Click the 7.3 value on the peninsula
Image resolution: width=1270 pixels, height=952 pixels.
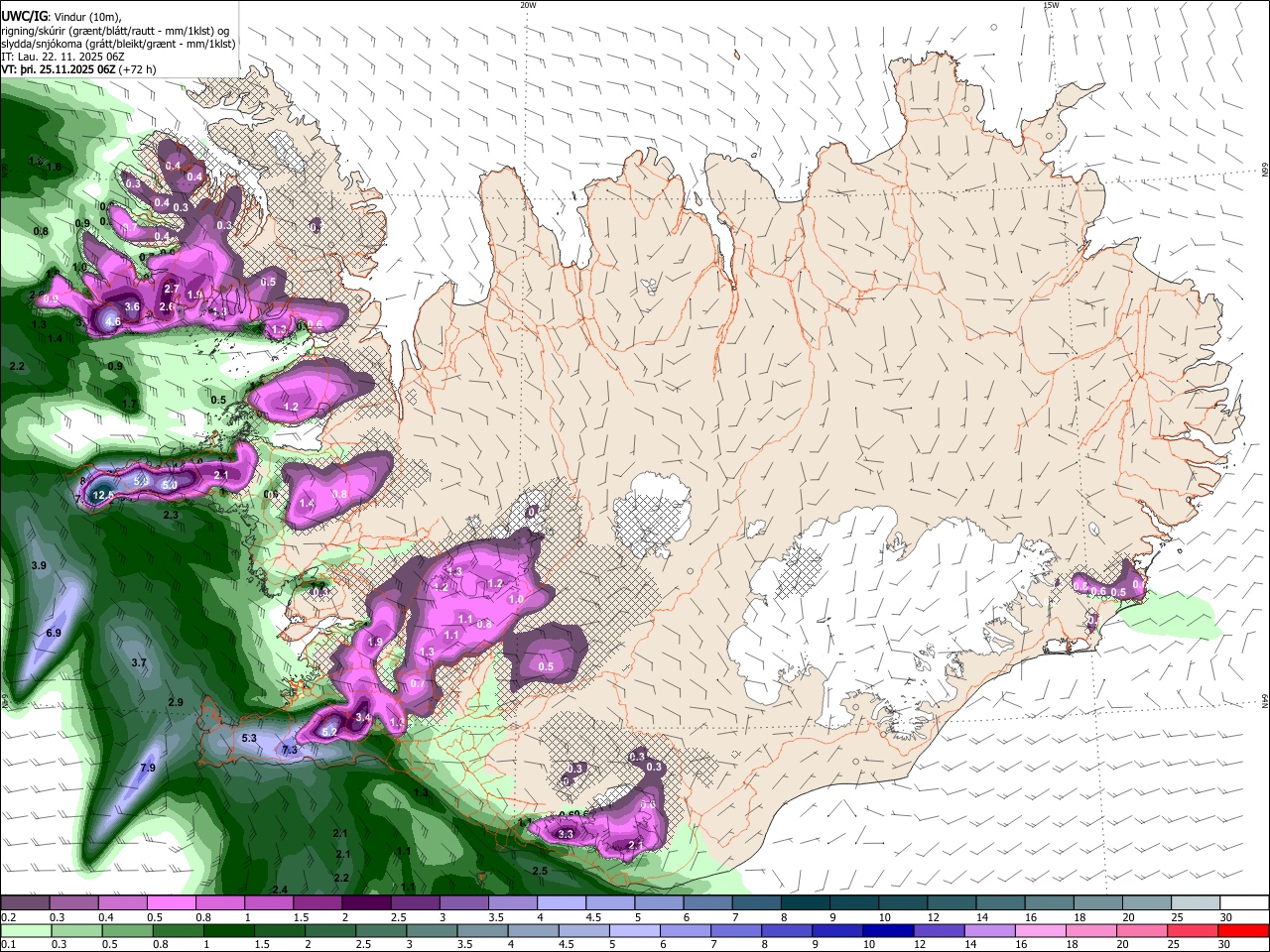click(290, 751)
